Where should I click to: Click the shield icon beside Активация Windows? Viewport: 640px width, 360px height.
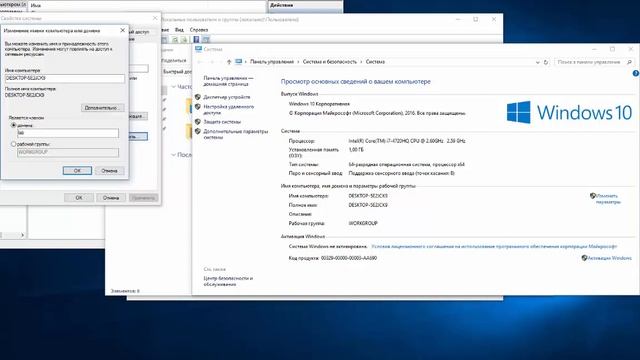tap(584, 258)
